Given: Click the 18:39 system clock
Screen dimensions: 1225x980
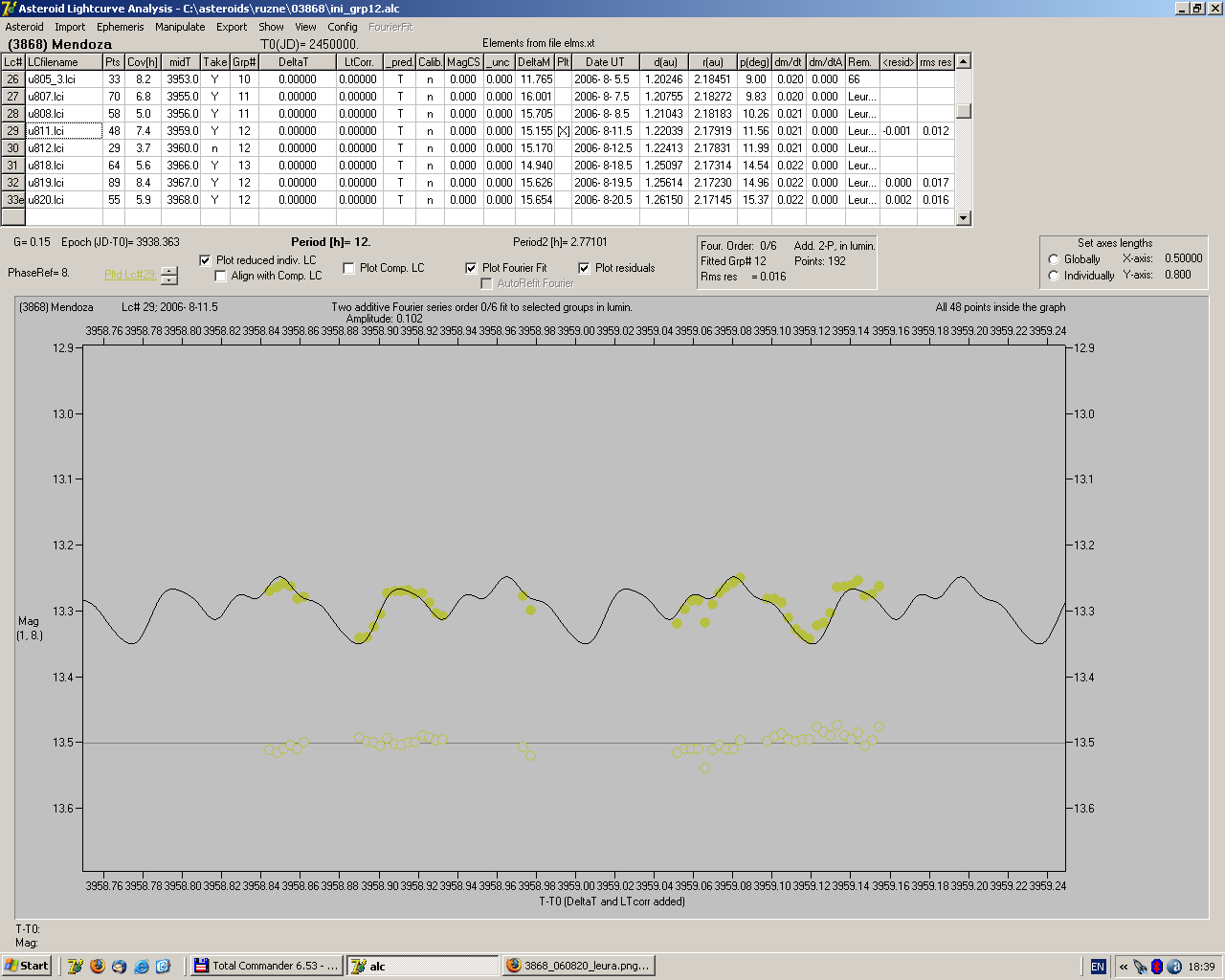Looking at the screenshot, I should 1201,967.
